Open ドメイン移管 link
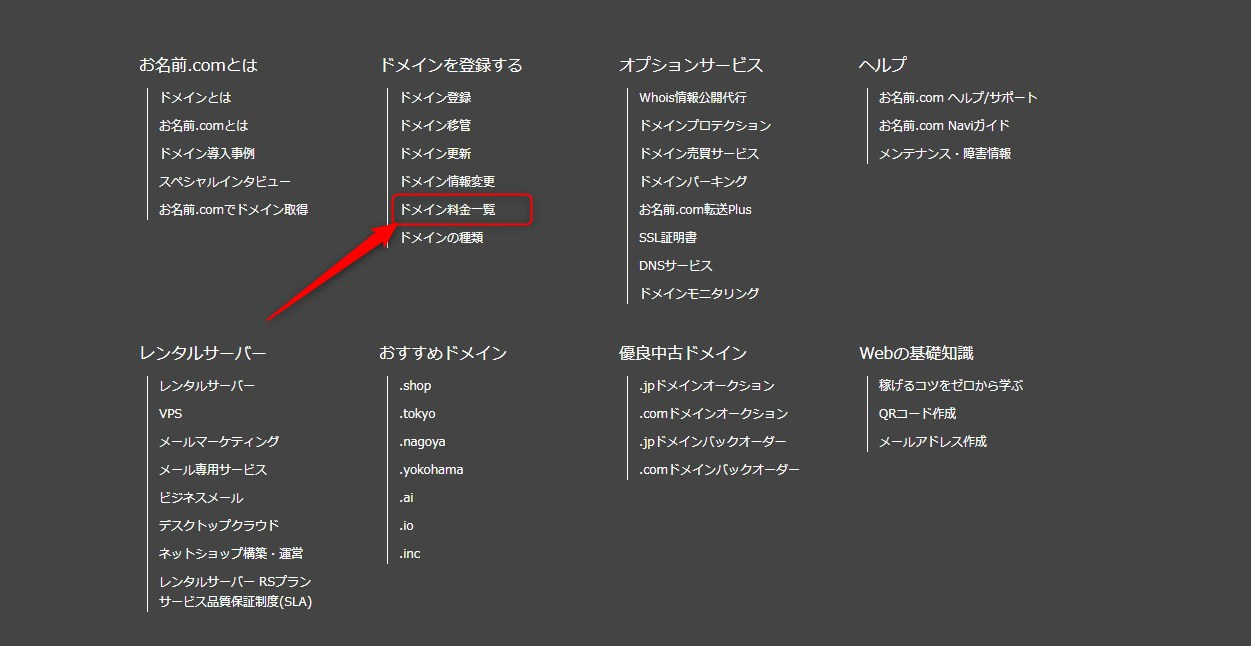The width and height of the screenshot is (1251, 646). click(x=435, y=126)
